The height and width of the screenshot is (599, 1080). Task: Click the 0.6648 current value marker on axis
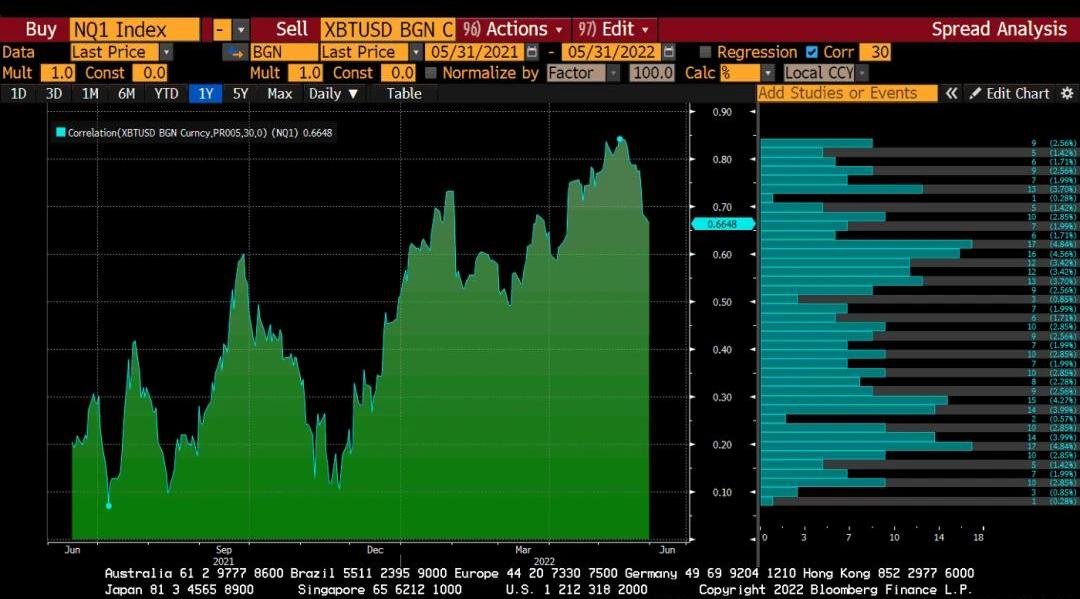(720, 224)
